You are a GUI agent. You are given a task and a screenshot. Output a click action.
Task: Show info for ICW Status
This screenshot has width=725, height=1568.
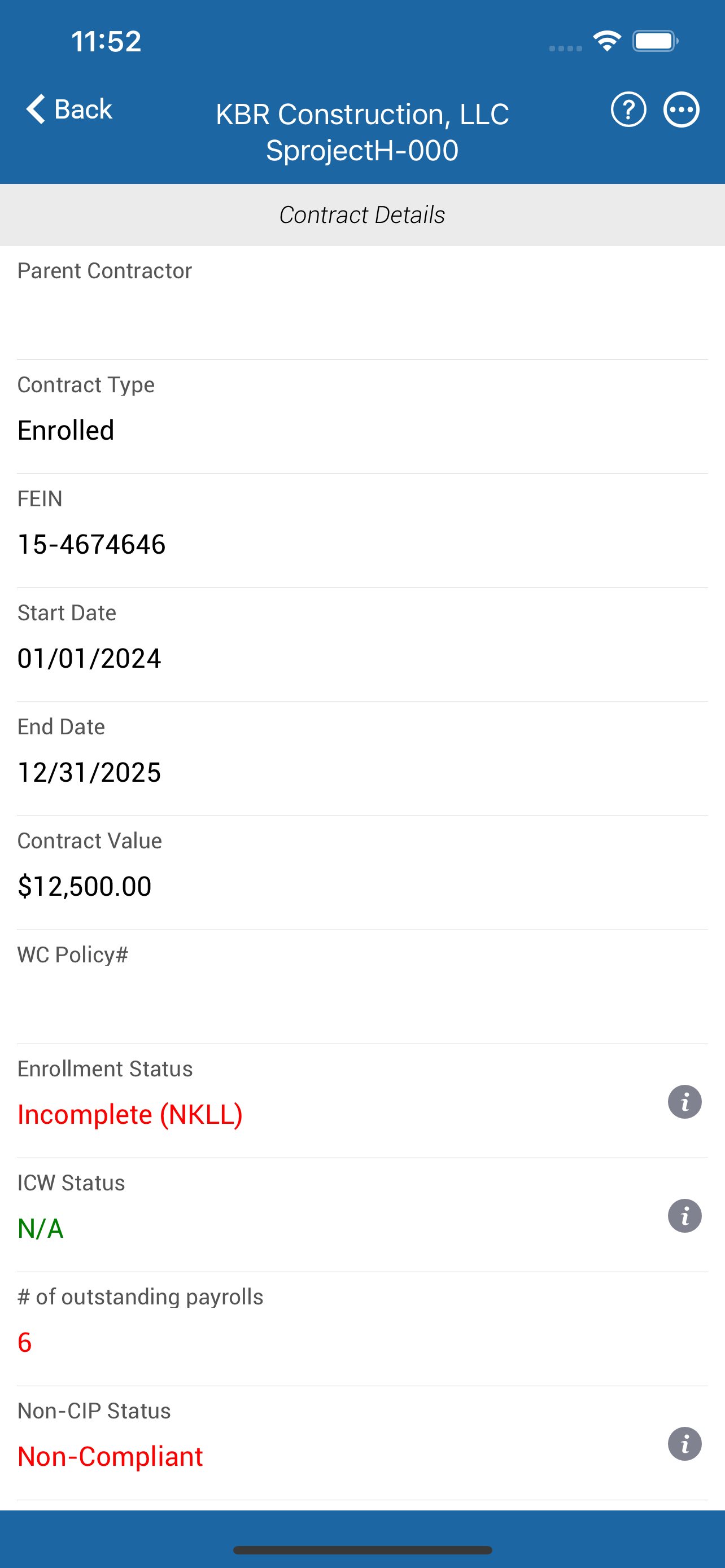click(x=685, y=1216)
